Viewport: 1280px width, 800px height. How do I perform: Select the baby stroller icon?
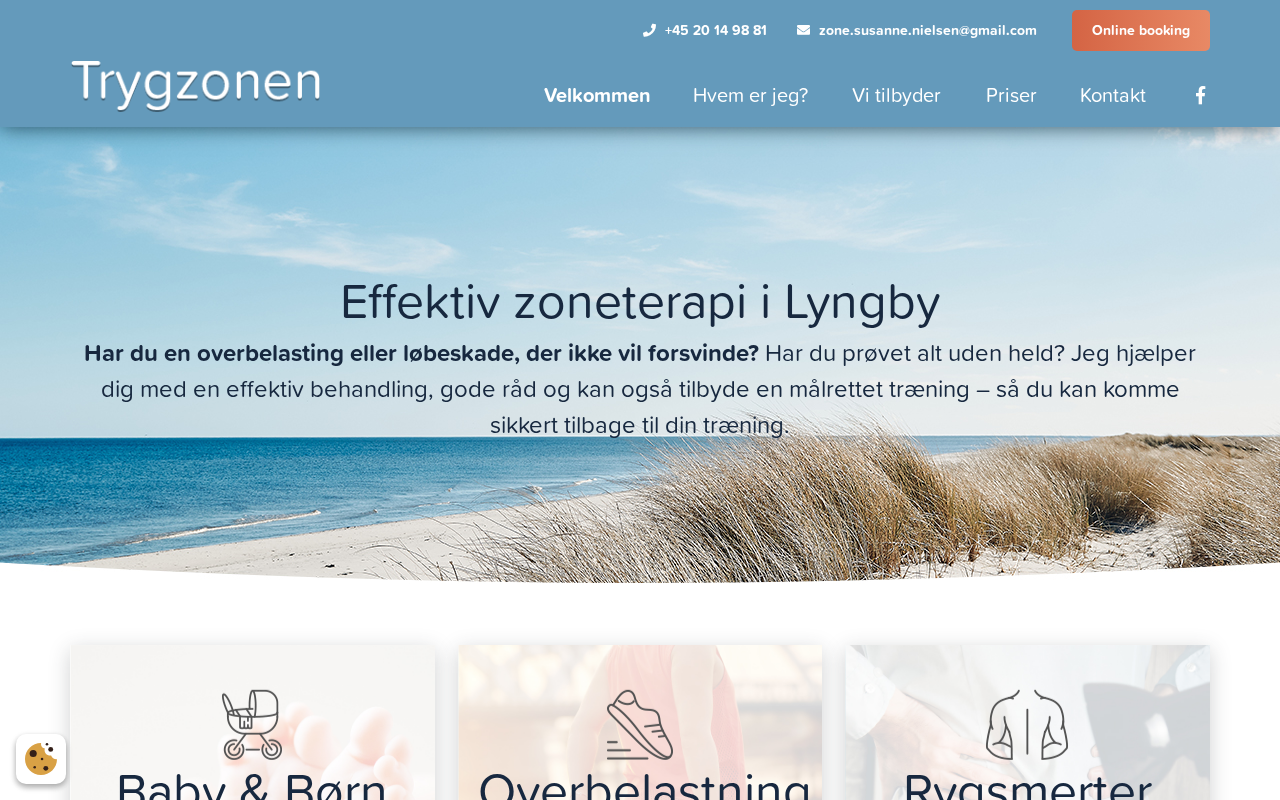point(252,725)
